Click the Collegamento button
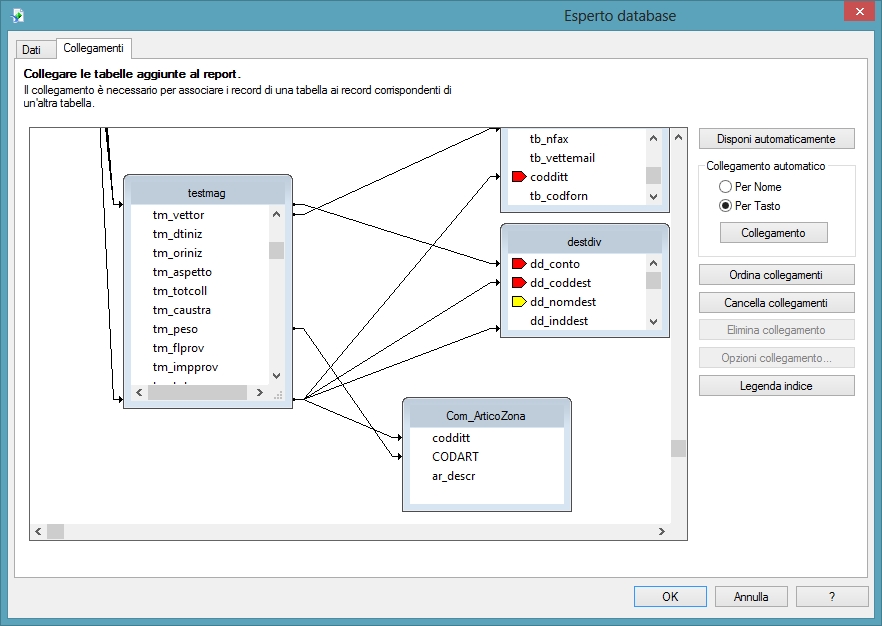Viewport: 882px width, 626px height. click(x=773, y=232)
